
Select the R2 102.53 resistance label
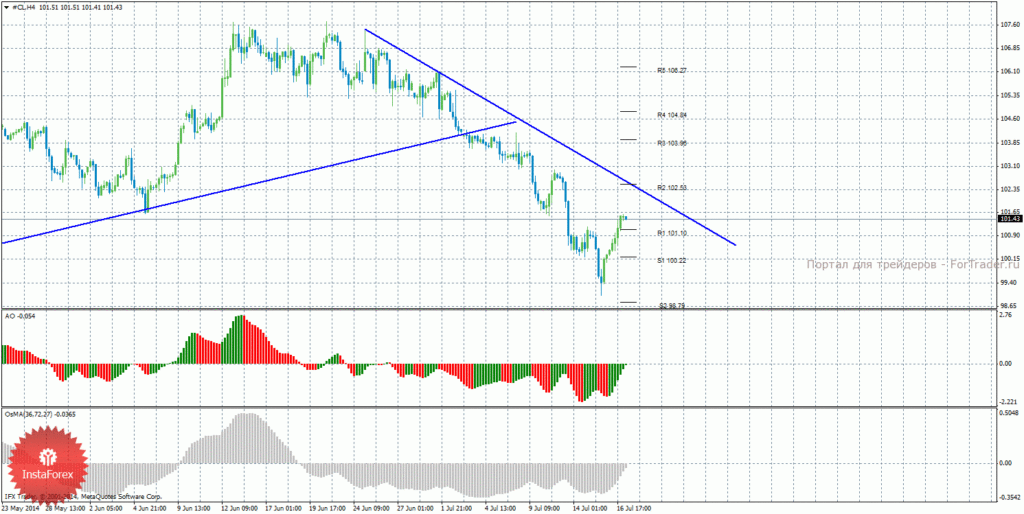tap(672, 188)
